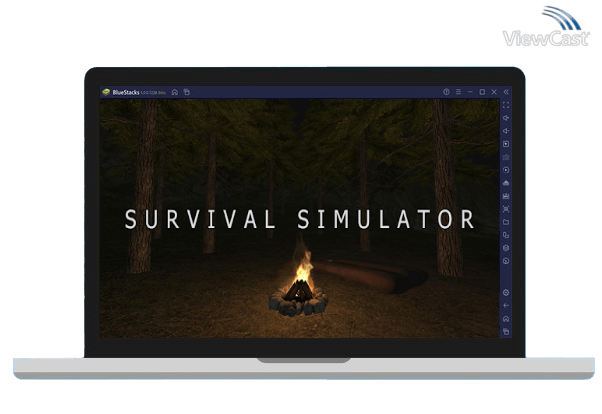Click the circular play macro icon
The image size is (602, 414).
(x=506, y=170)
